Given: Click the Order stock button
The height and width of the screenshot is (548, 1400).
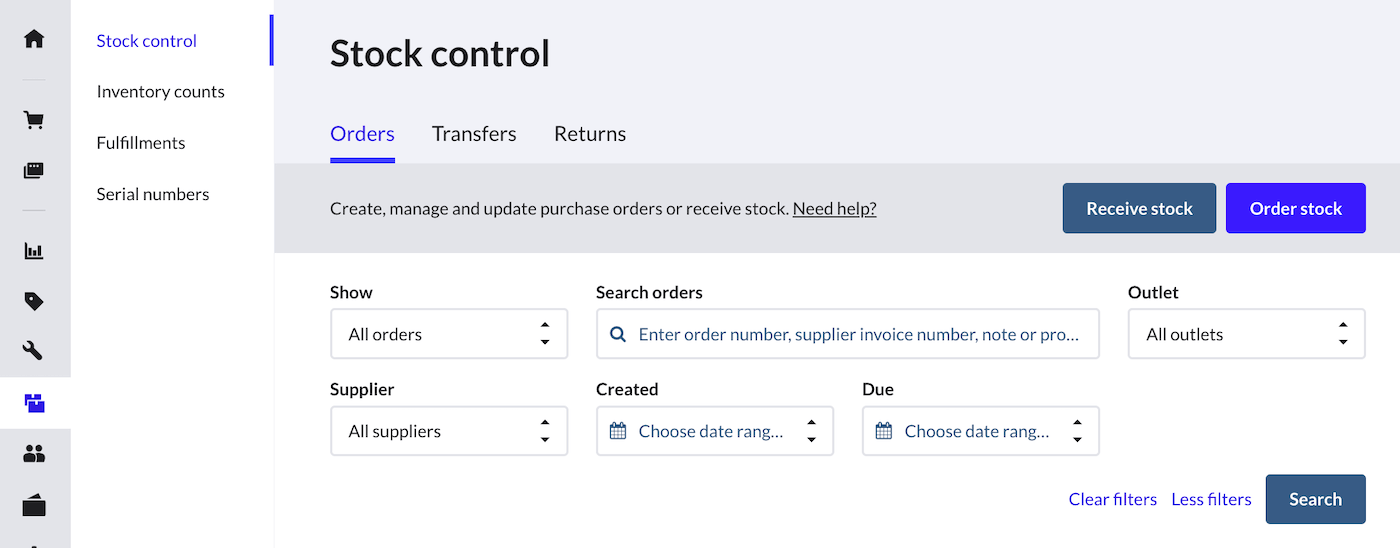Looking at the screenshot, I should [x=1295, y=209].
